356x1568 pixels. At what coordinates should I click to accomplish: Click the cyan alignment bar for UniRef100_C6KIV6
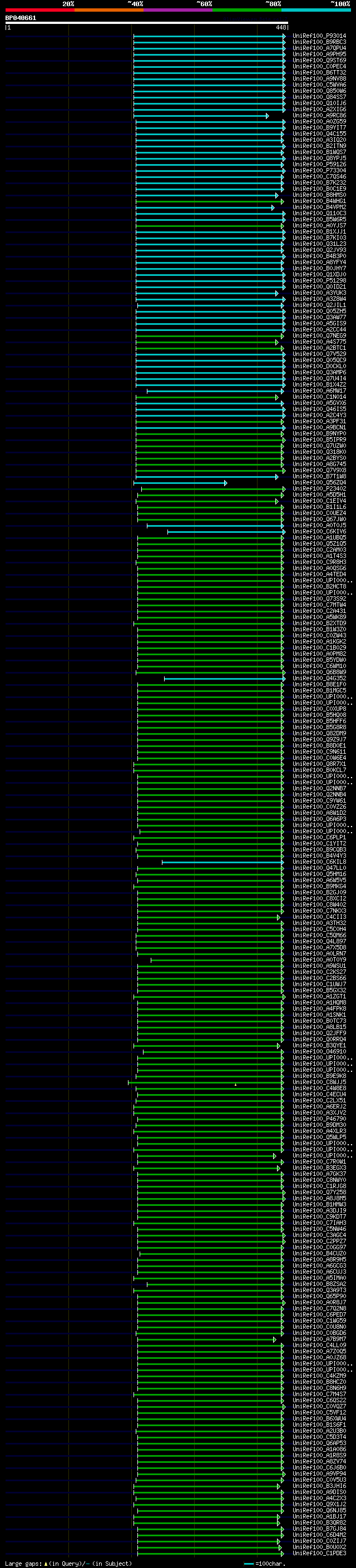[x=226, y=531]
